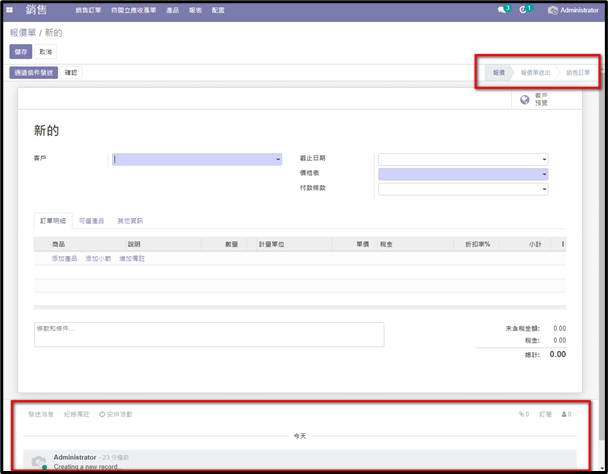Open the 截止日期 expiration date dropdown

point(463,159)
